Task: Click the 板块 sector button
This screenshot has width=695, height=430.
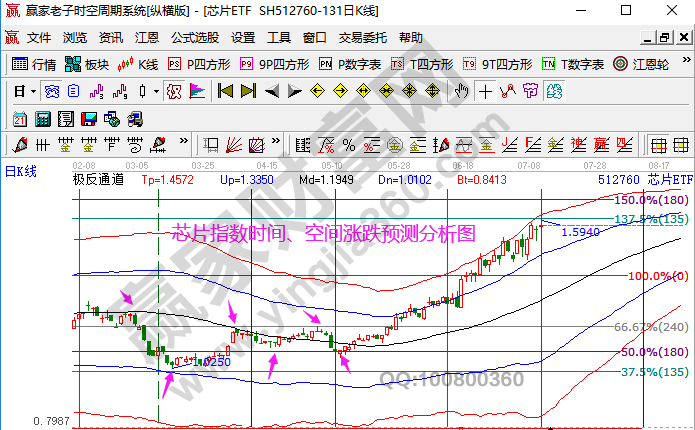Action: pyautogui.click(x=86, y=64)
